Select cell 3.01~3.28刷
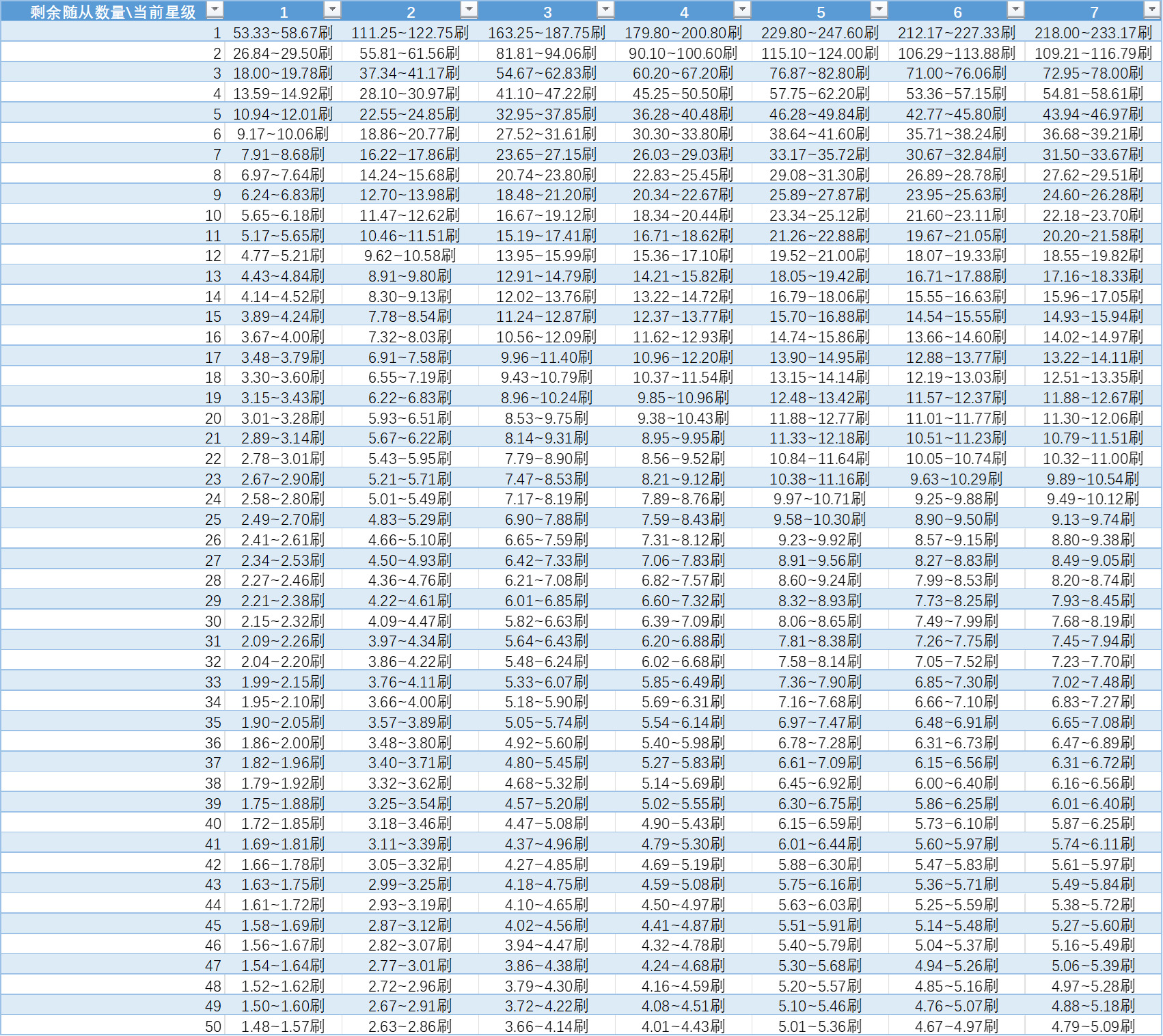The image size is (1163, 1036). click(x=283, y=418)
